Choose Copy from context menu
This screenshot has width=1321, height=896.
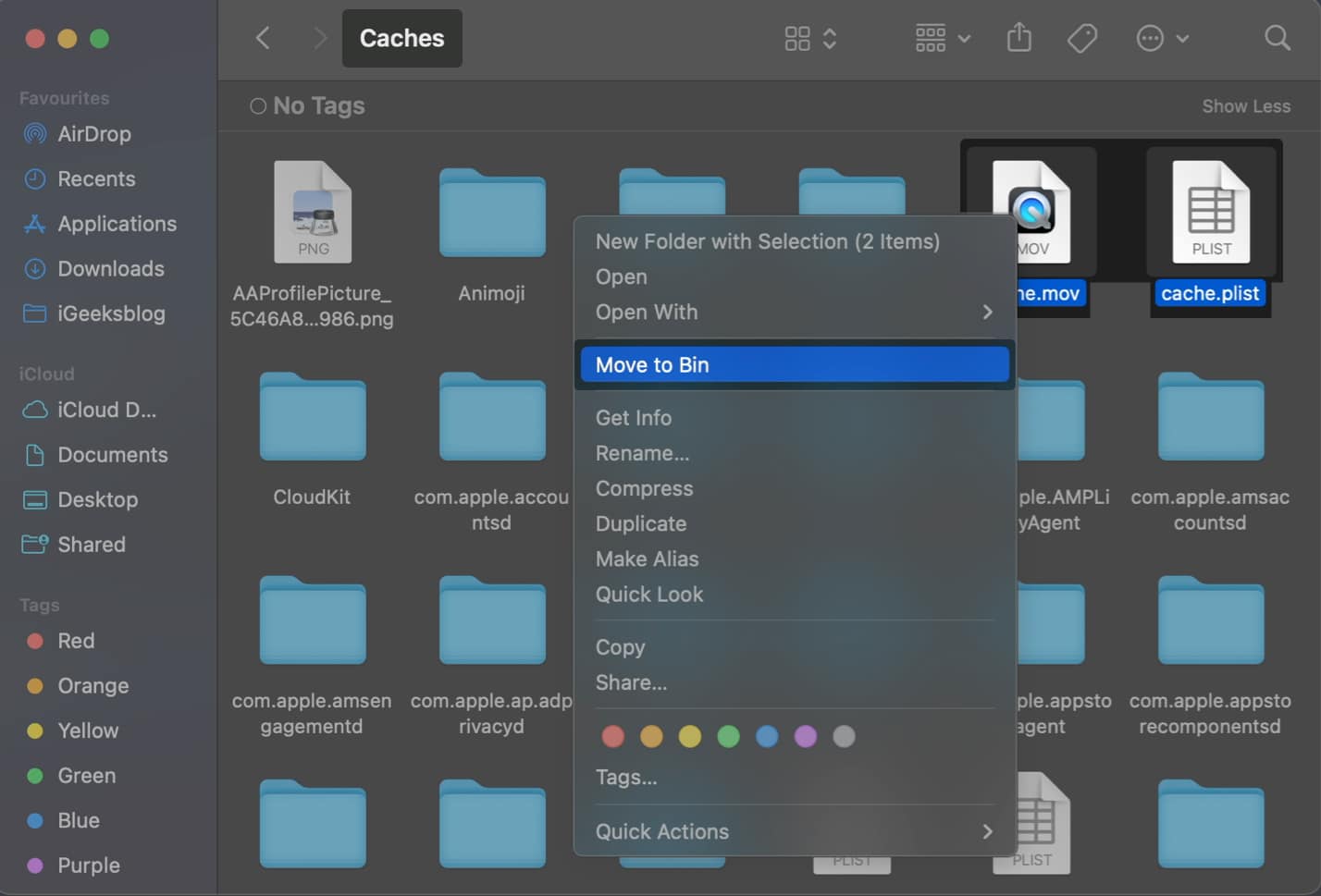(x=620, y=647)
